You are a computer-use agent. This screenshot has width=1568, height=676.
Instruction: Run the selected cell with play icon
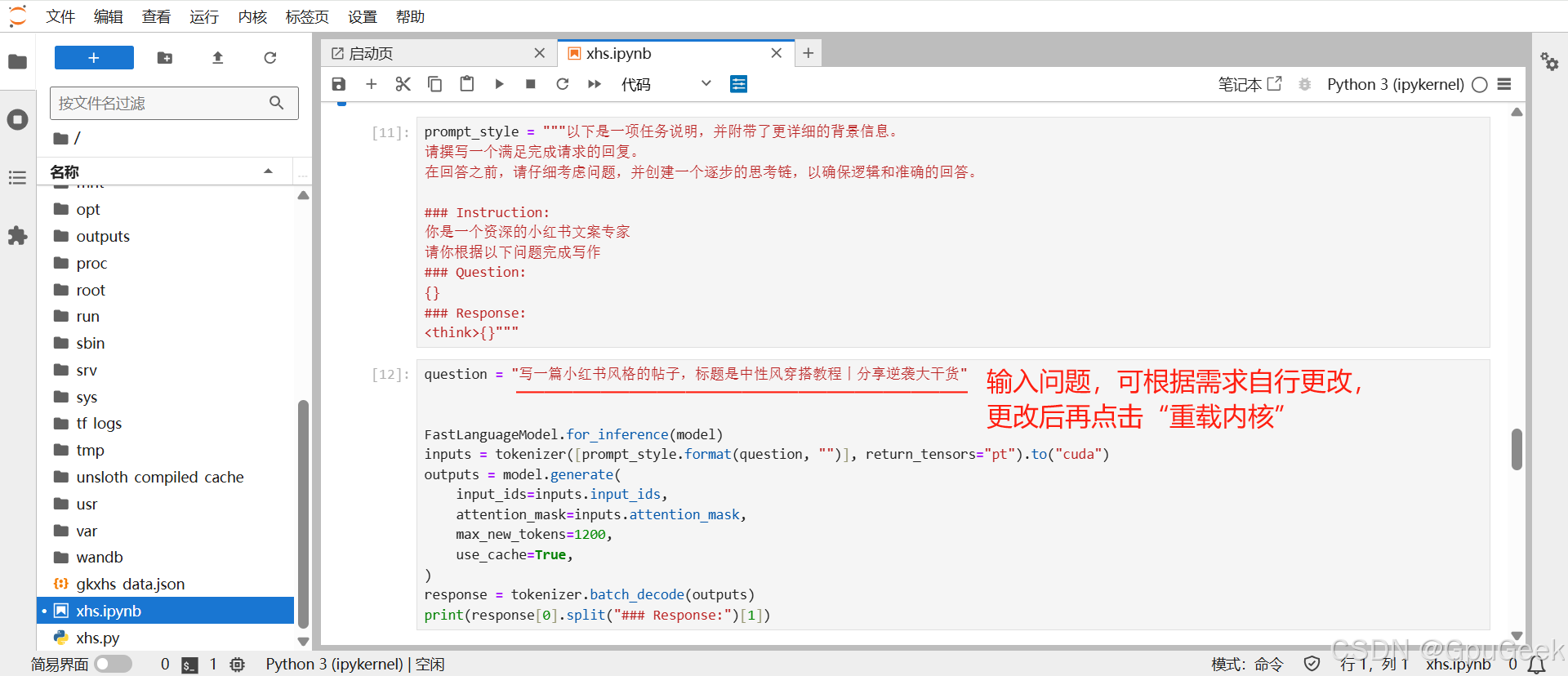click(x=499, y=84)
